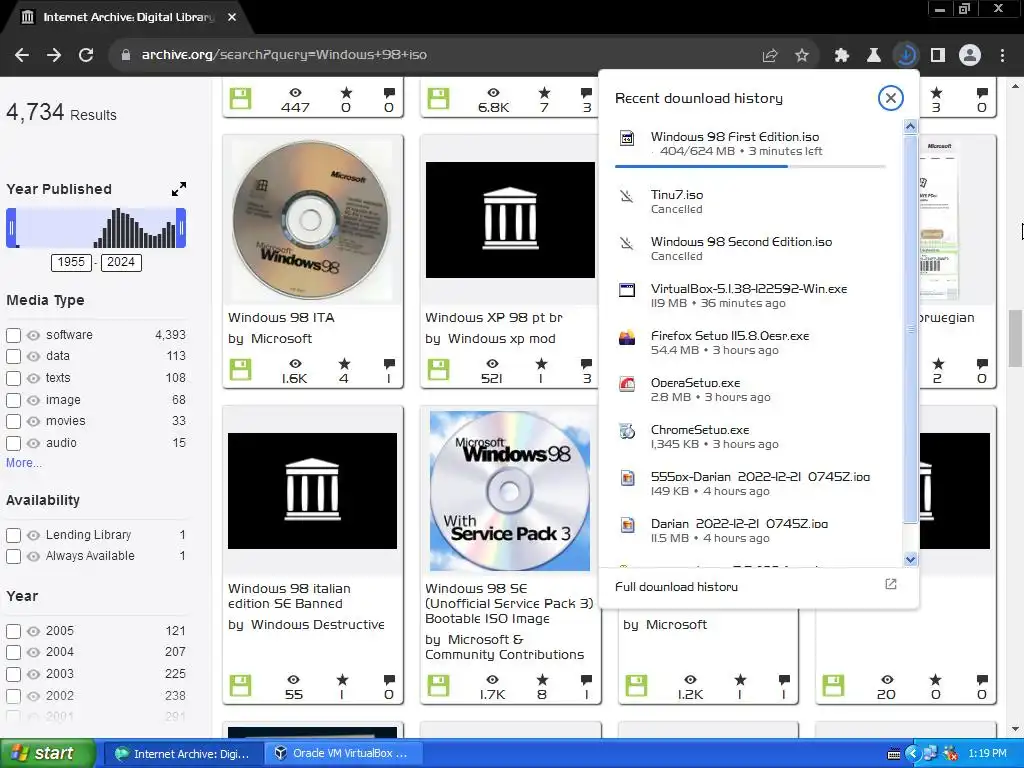Open the Windows 98 ITA disc thumbnail
This screenshot has height=768, width=1024.
pyautogui.click(x=312, y=220)
